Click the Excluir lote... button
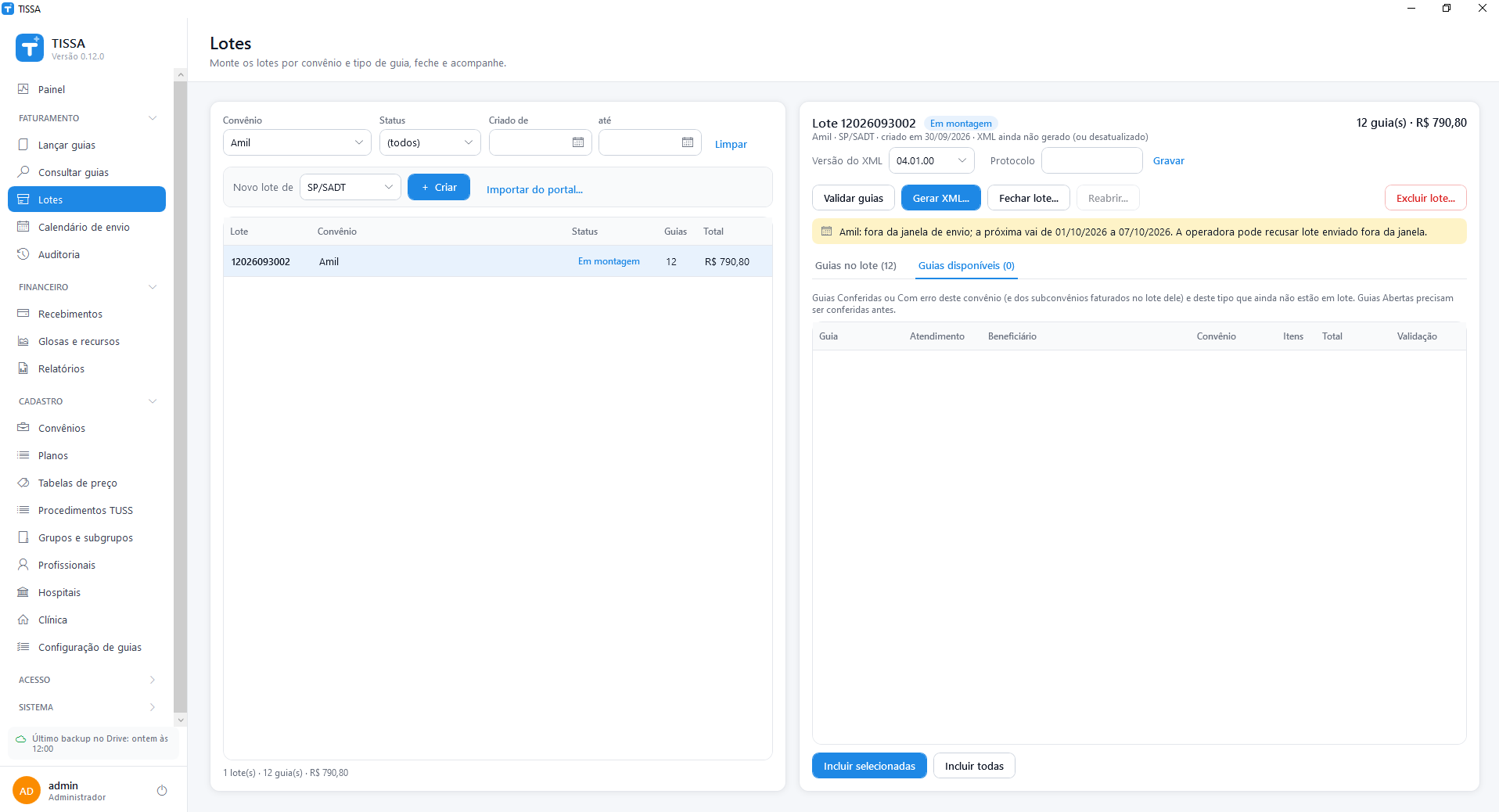The height and width of the screenshot is (812, 1499). point(1425,198)
